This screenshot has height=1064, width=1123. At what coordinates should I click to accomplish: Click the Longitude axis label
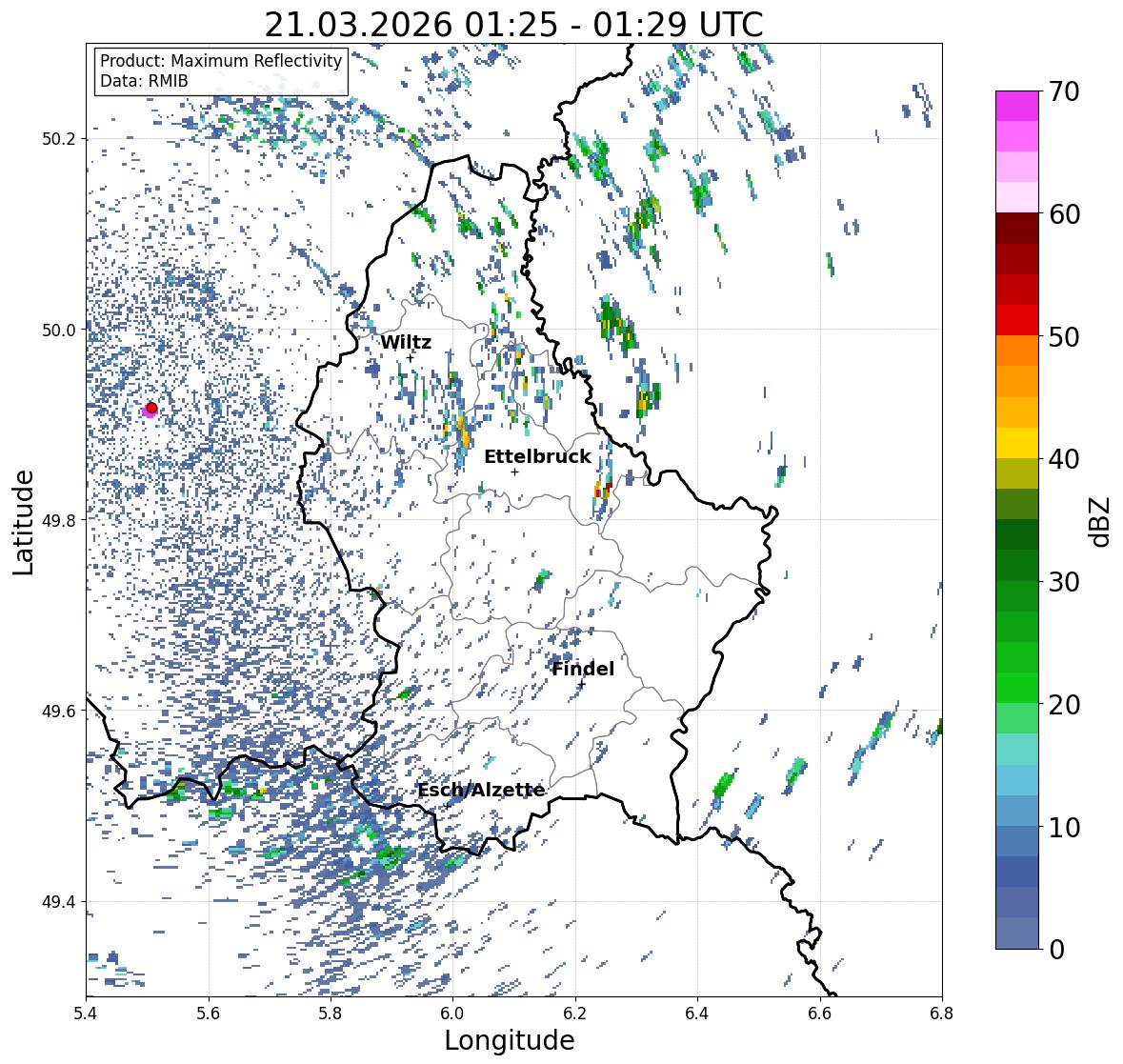point(510,1040)
